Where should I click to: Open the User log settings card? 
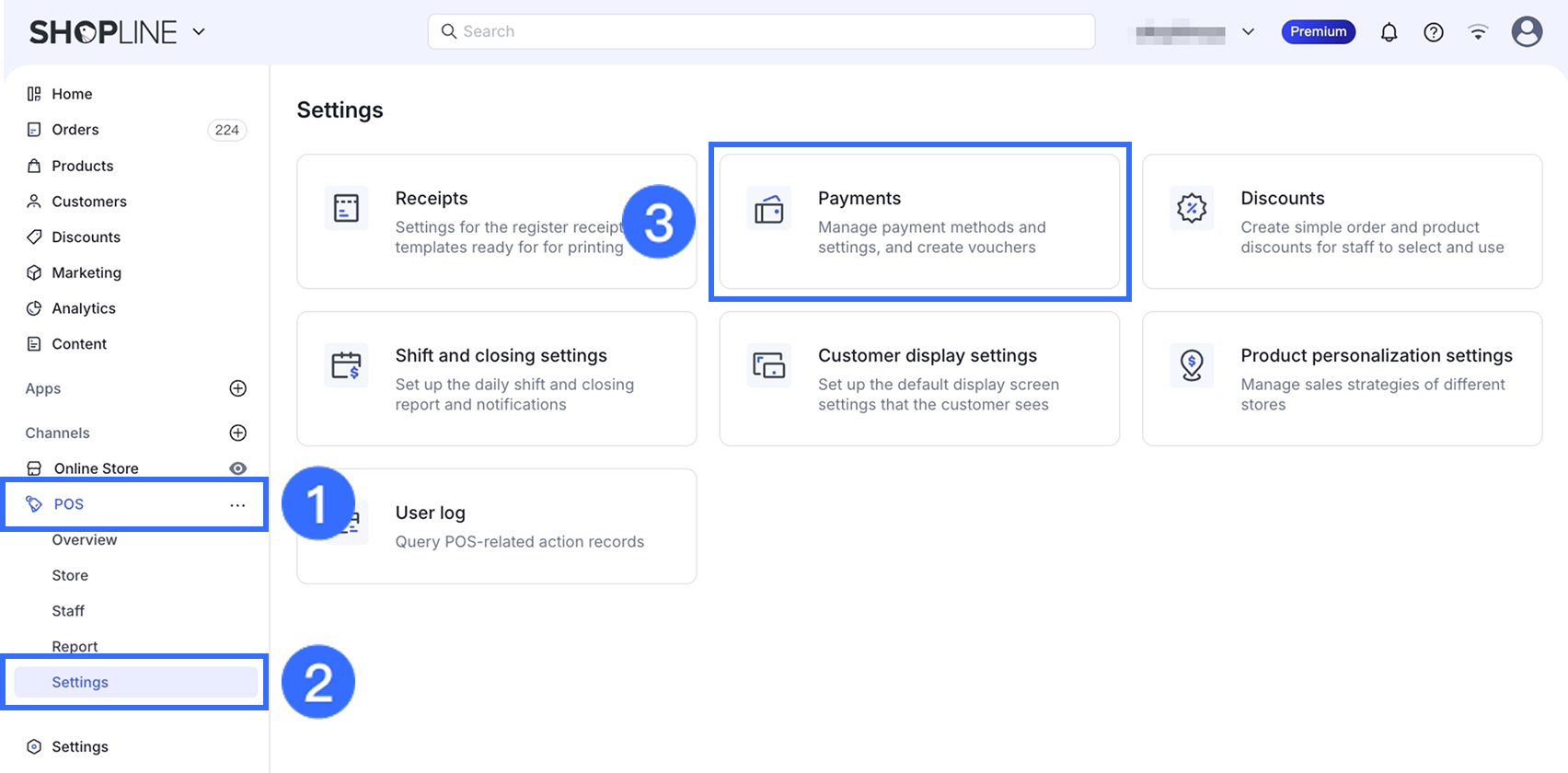[519, 526]
